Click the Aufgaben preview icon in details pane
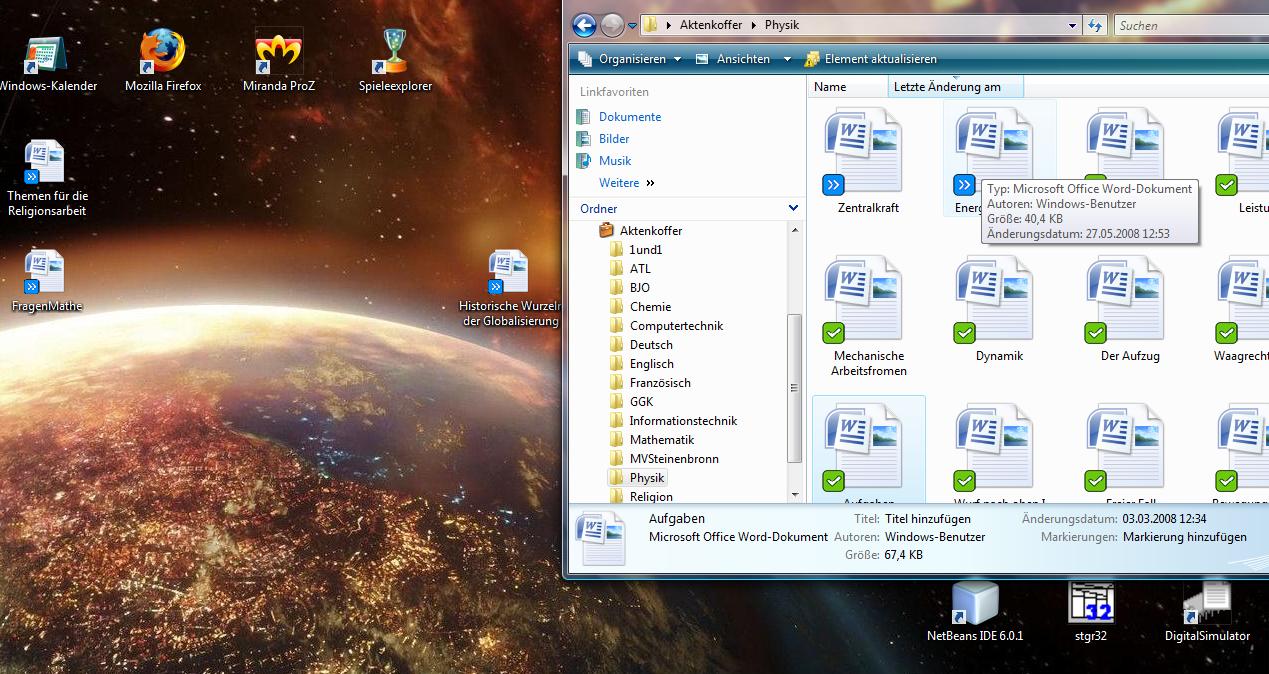This screenshot has height=674, width=1269. [602, 539]
